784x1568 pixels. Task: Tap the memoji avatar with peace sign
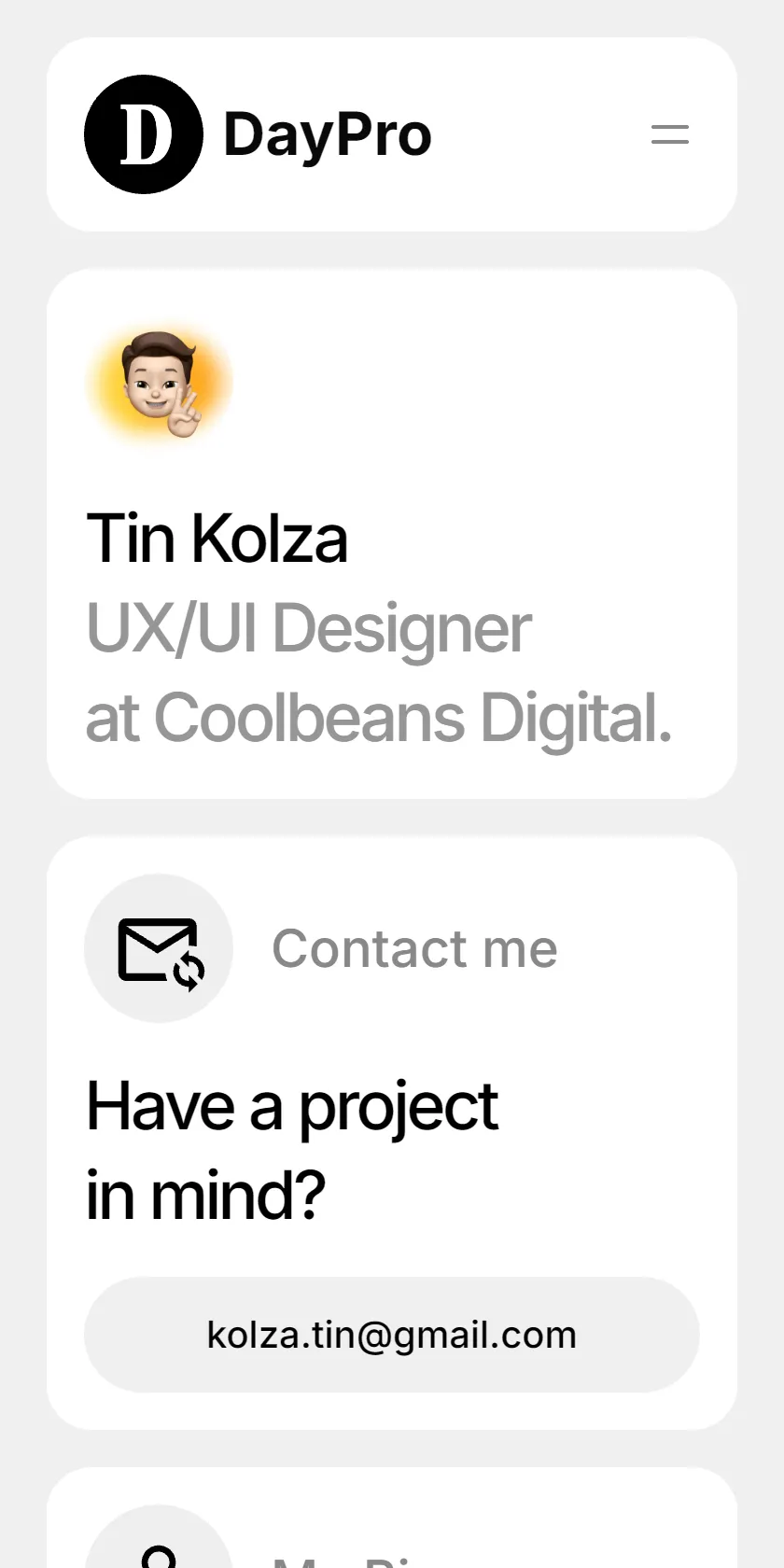[161, 384]
